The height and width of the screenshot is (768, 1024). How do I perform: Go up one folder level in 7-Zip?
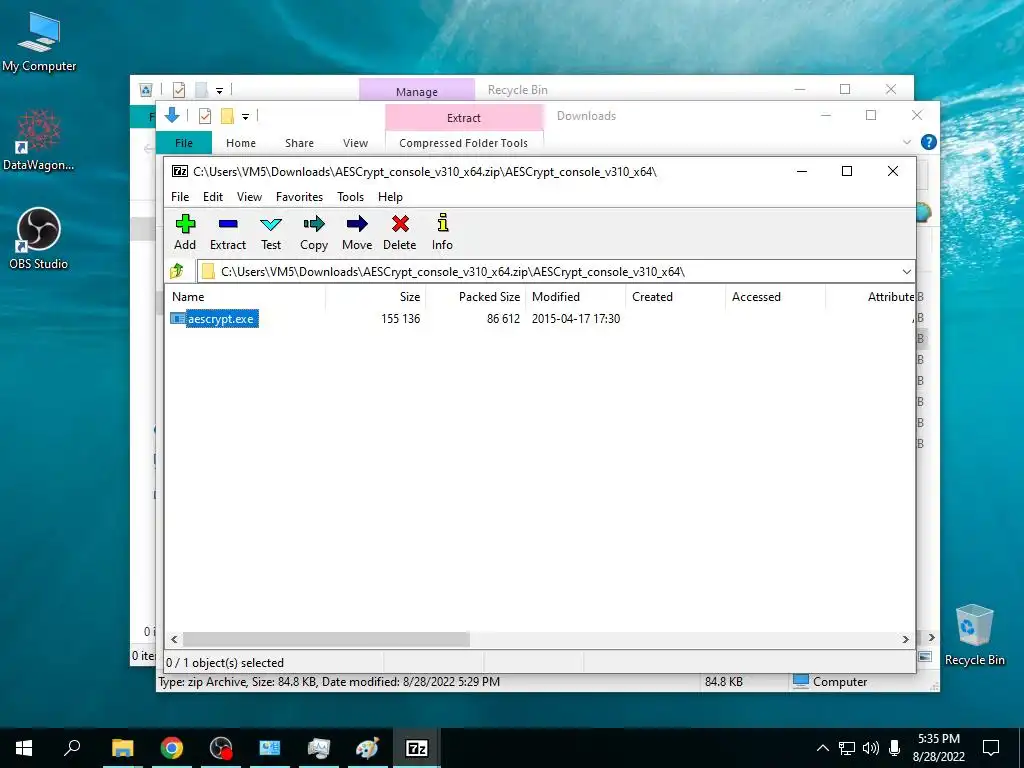point(177,271)
